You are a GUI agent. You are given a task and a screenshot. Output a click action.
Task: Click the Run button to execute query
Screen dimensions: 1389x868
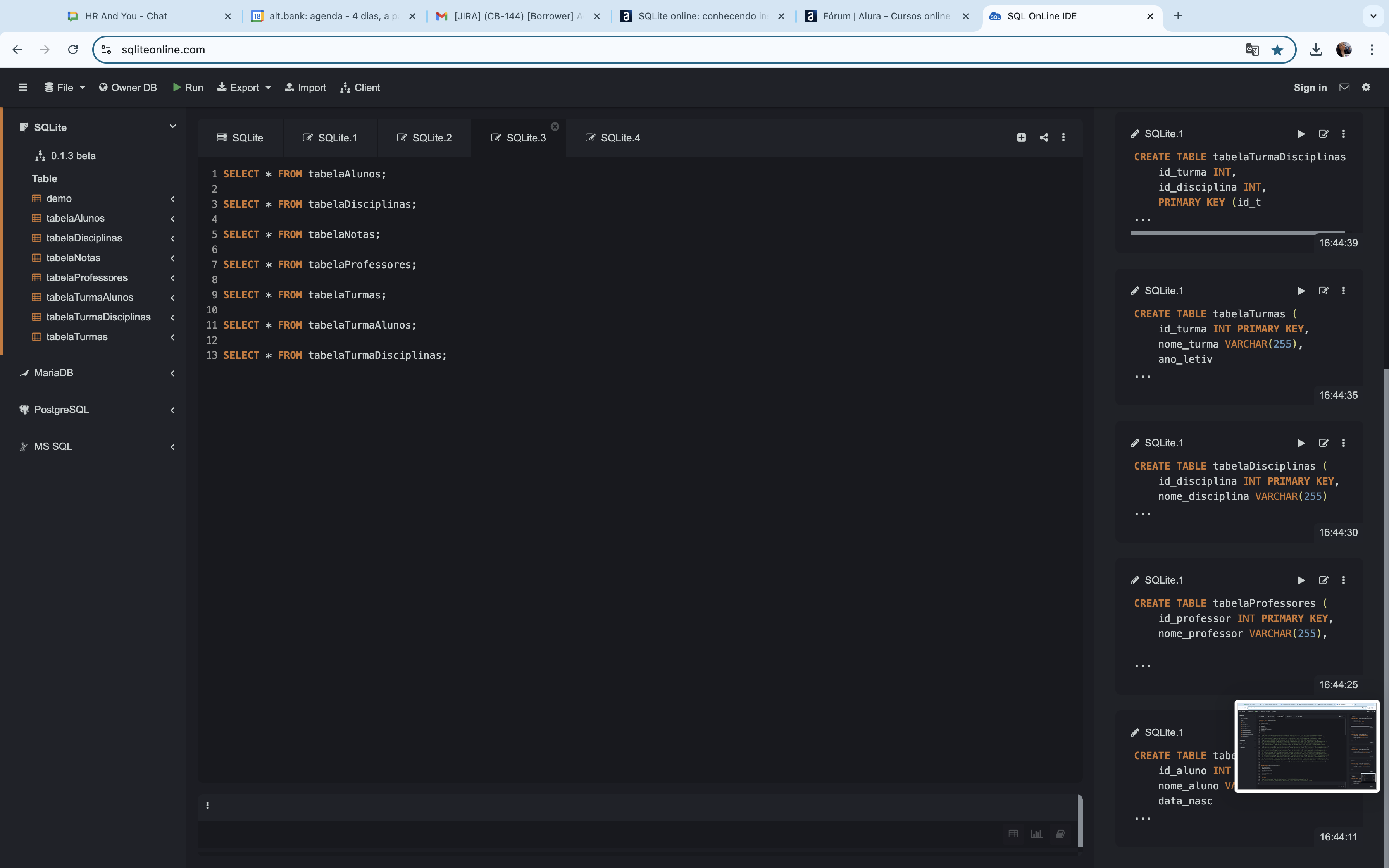[187, 88]
